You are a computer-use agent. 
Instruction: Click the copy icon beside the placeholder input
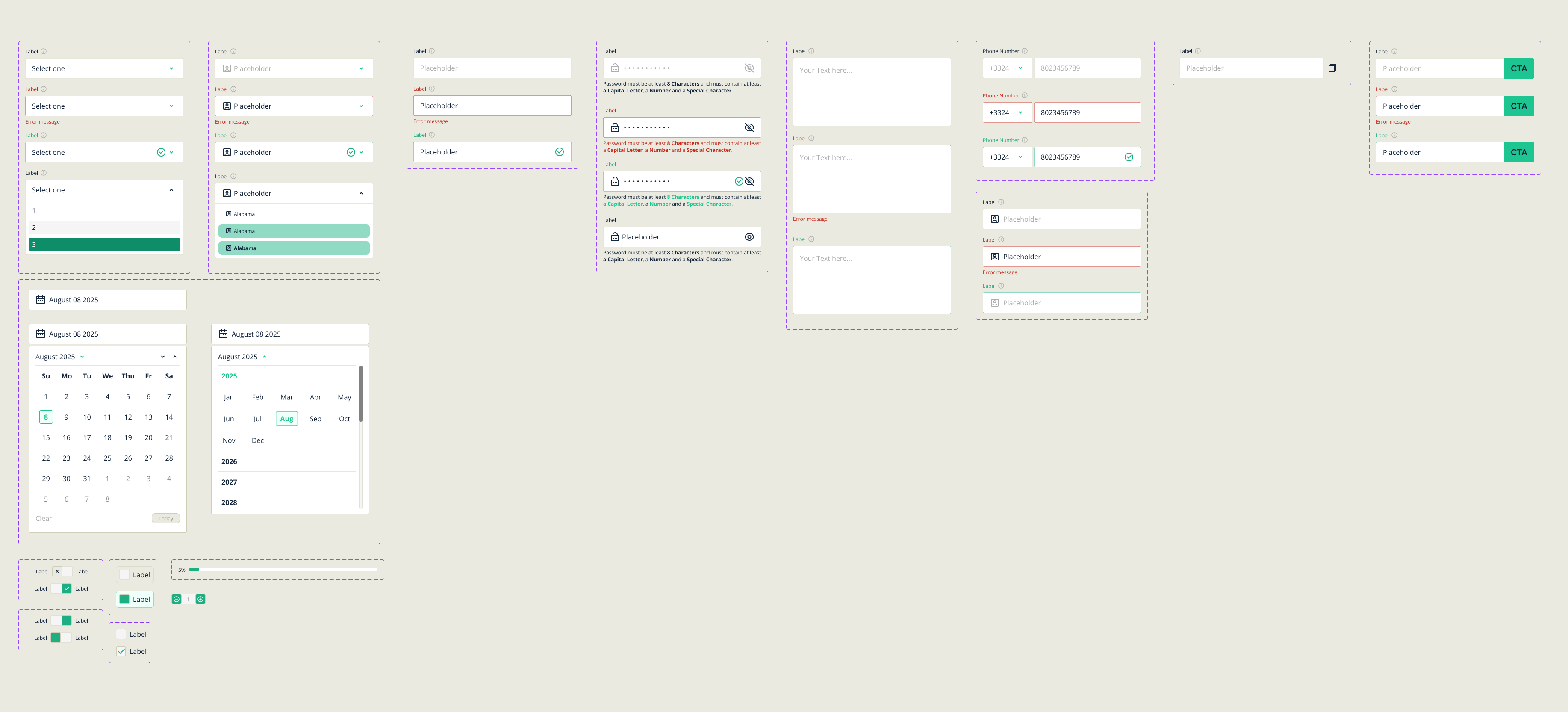(1332, 68)
